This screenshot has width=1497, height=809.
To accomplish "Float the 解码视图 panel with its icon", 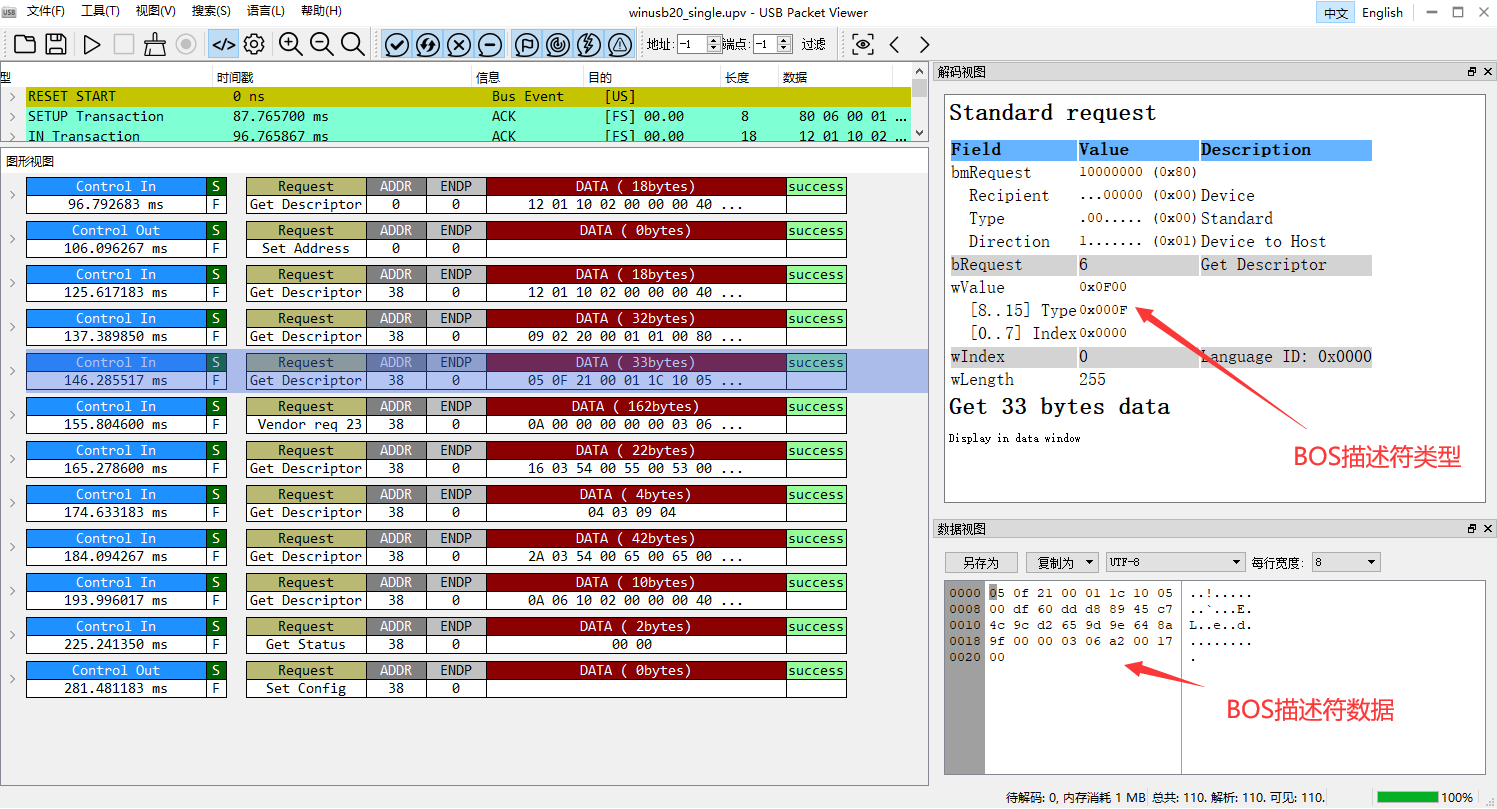I will [x=1471, y=72].
